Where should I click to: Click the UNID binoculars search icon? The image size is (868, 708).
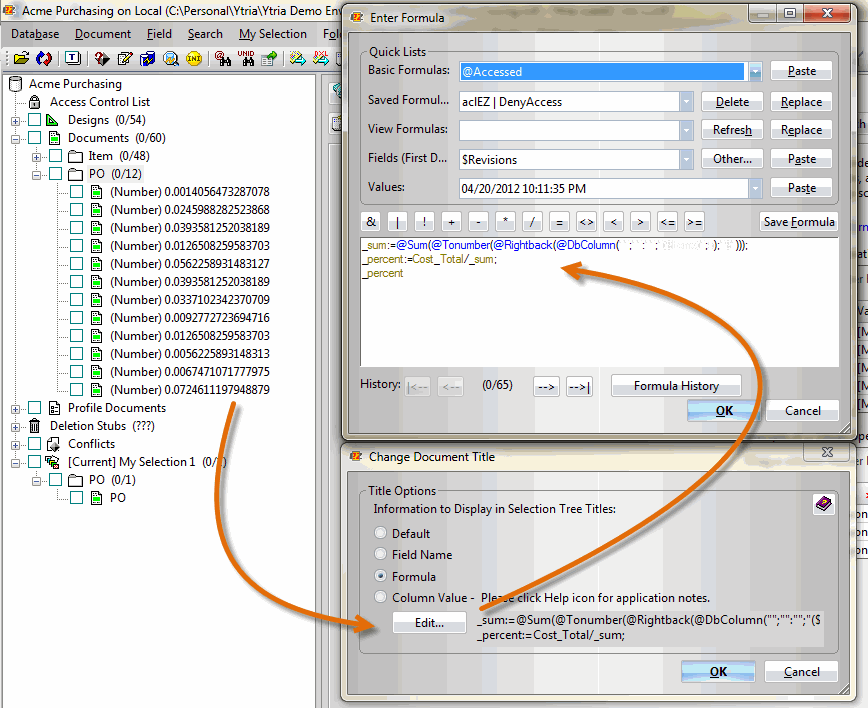tap(247, 58)
